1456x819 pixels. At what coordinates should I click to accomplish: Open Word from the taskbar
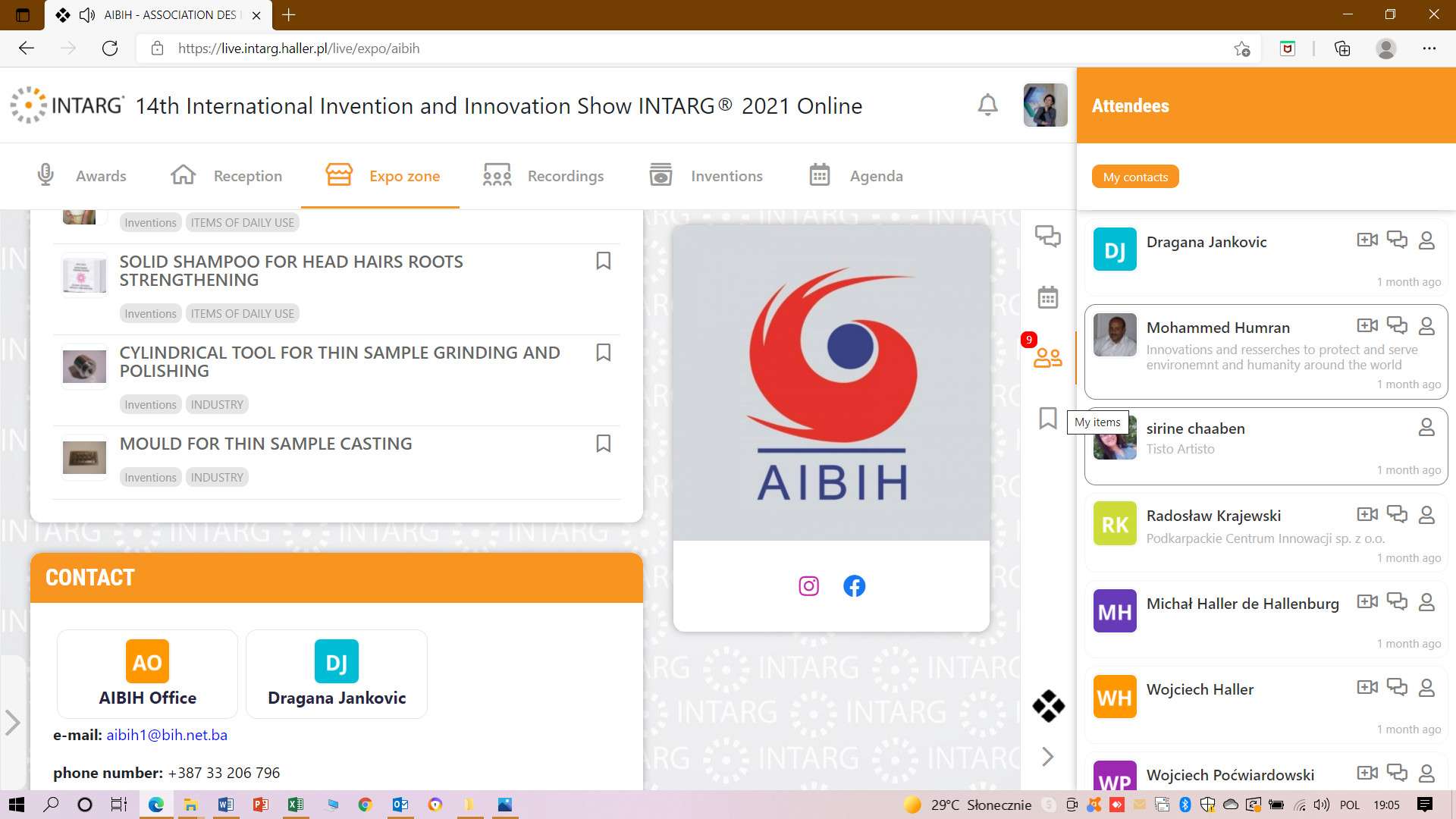pyautogui.click(x=225, y=805)
